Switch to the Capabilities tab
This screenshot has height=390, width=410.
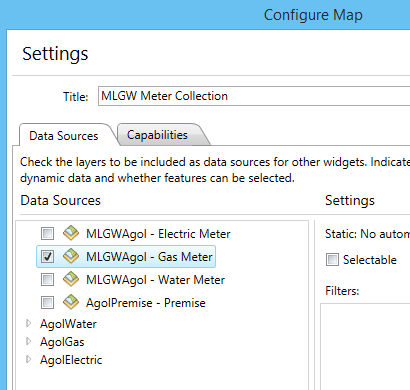coord(157,135)
